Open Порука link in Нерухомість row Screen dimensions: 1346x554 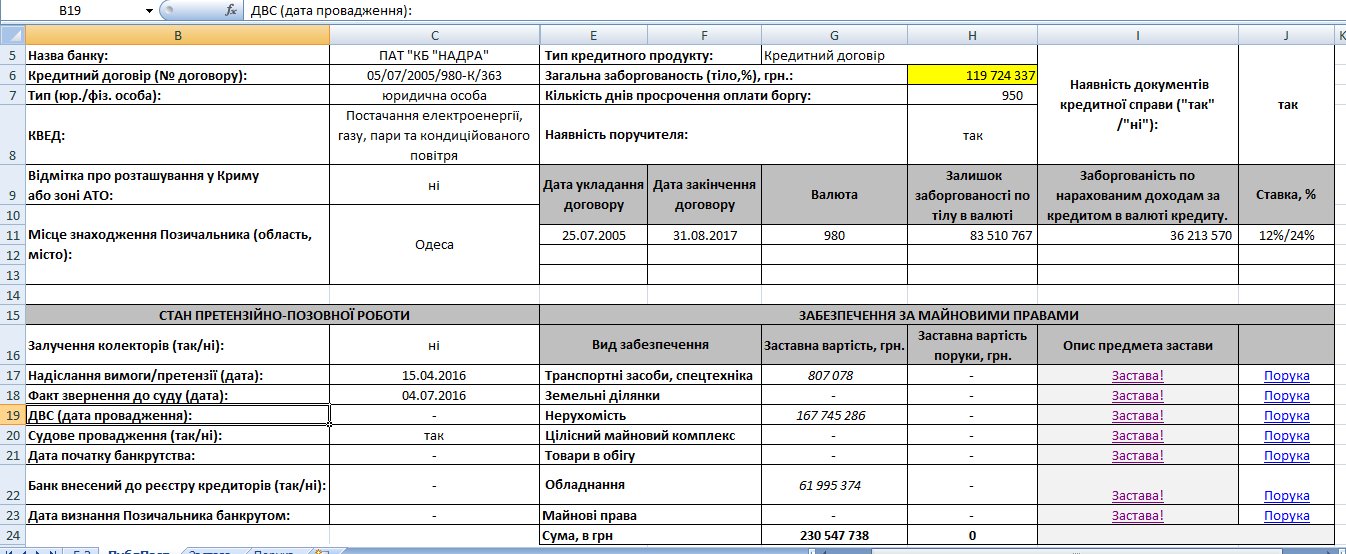[x=1286, y=416]
